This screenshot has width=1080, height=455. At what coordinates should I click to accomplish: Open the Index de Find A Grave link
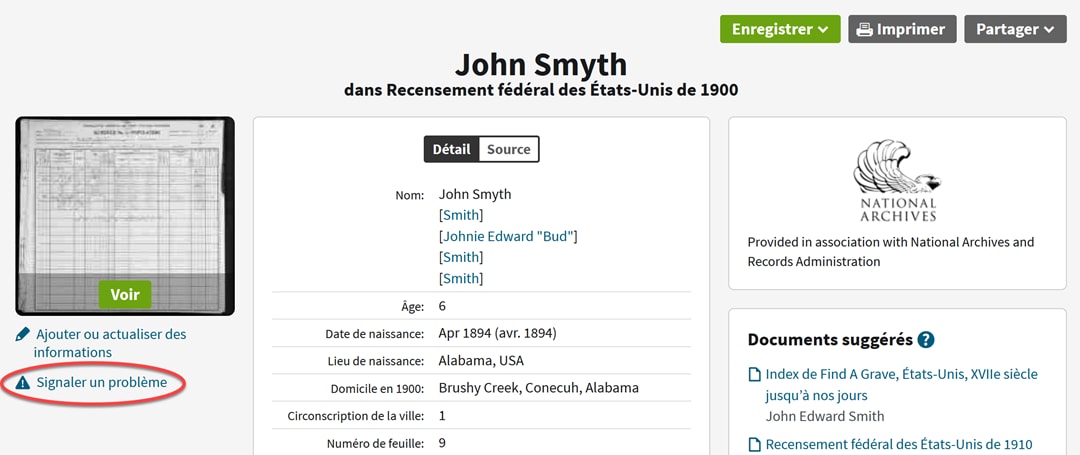click(x=901, y=385)
